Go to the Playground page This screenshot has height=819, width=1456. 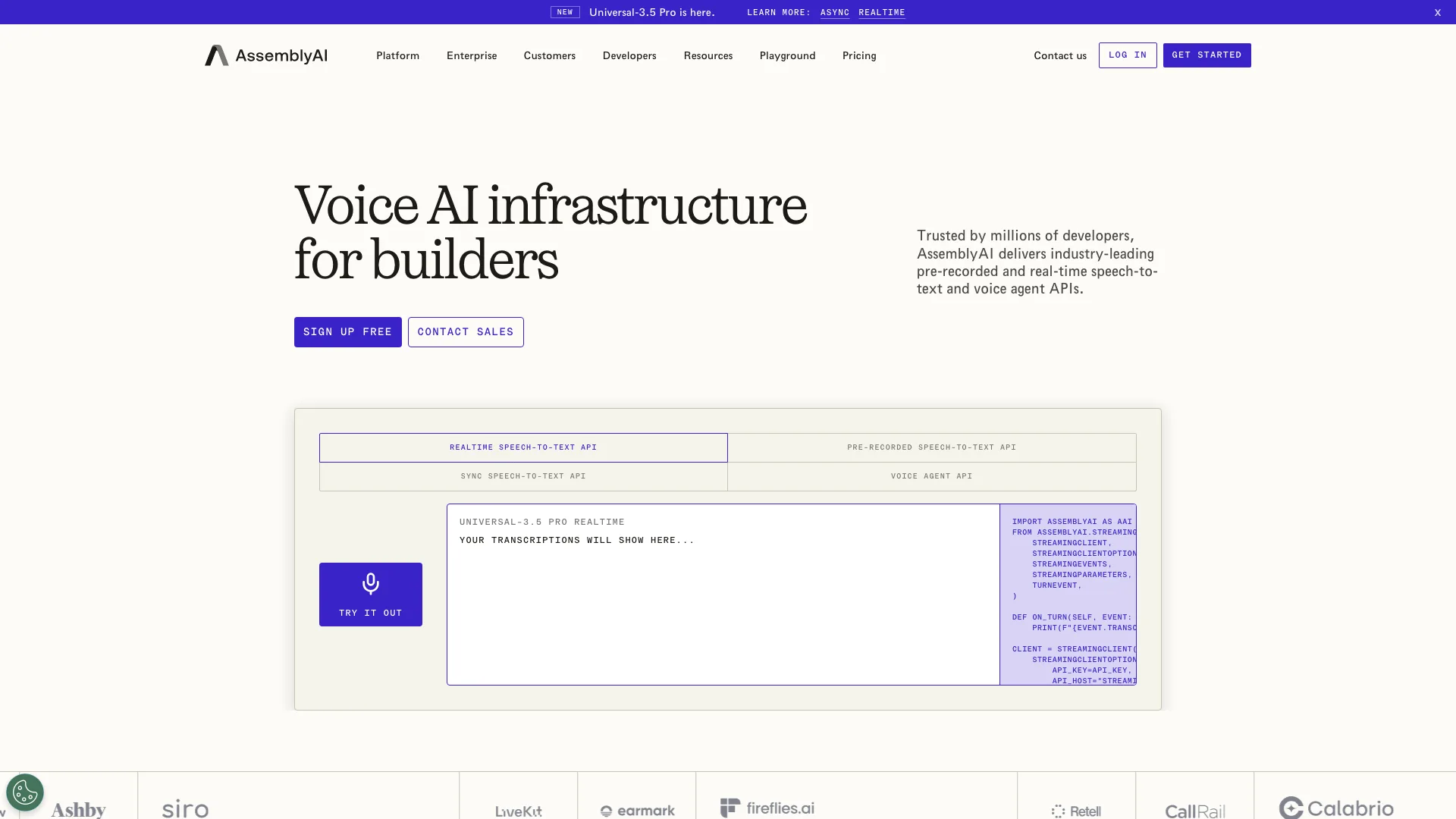(x=788, y=55)
